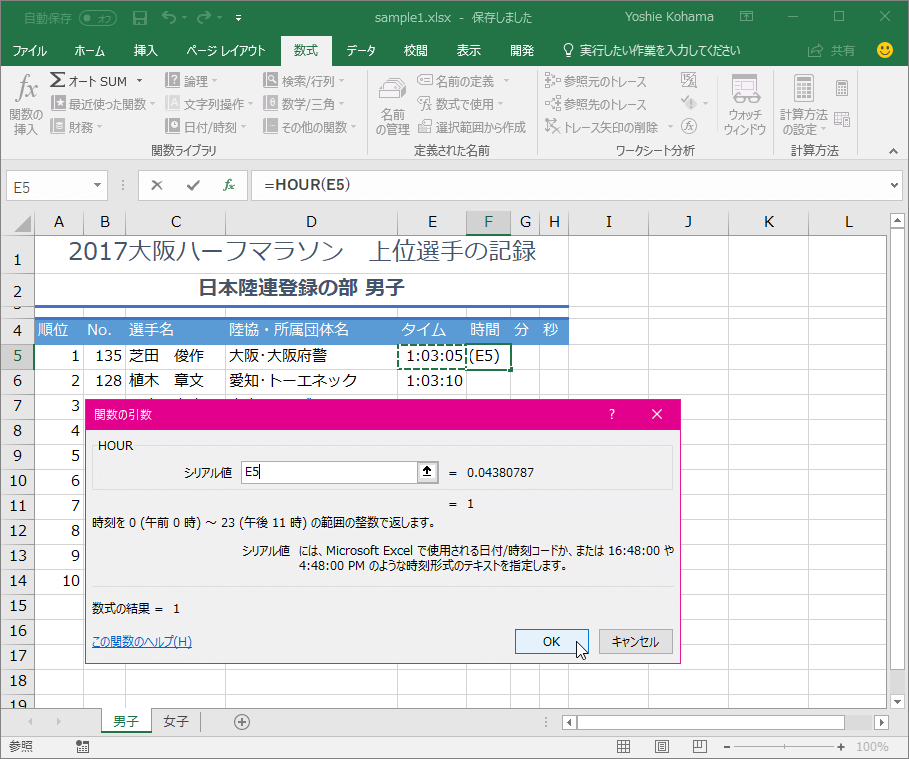Viewport: 909px width, 759px height.
Task: Click the serial number (シリアル値) input field
Action: 329,472
